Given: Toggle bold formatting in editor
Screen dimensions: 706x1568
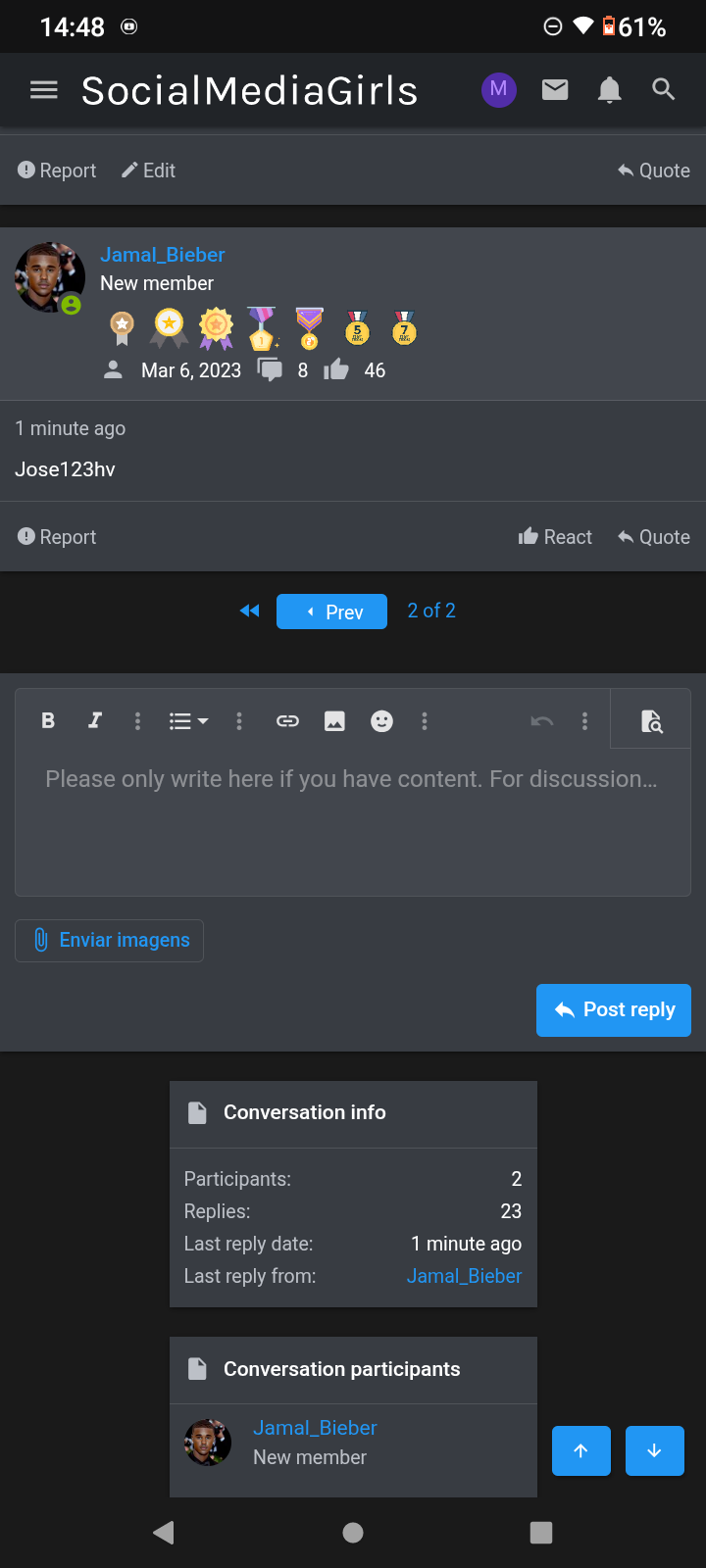Looking at the screenshot, I should coord(48,721).
